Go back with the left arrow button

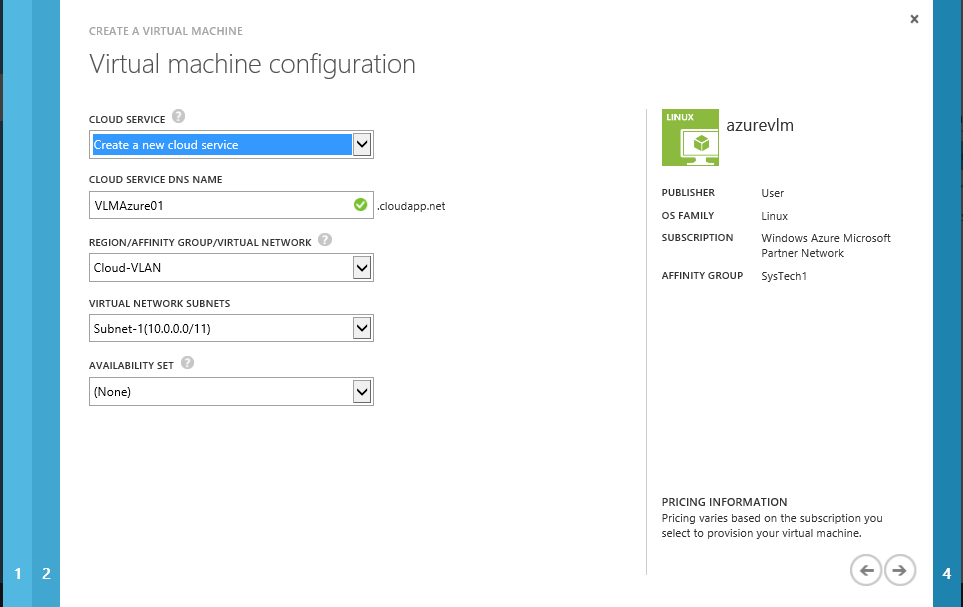click(866, 570)
